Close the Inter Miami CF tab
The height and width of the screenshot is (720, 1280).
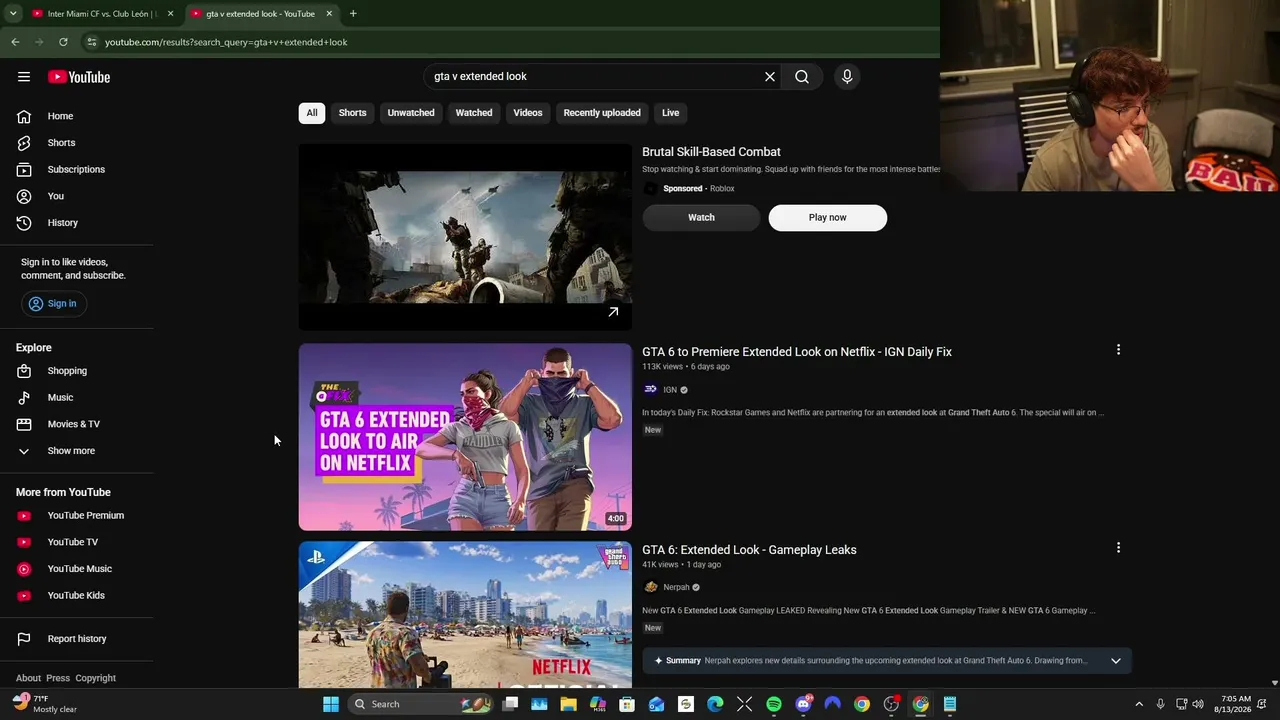tap(170, 14)
